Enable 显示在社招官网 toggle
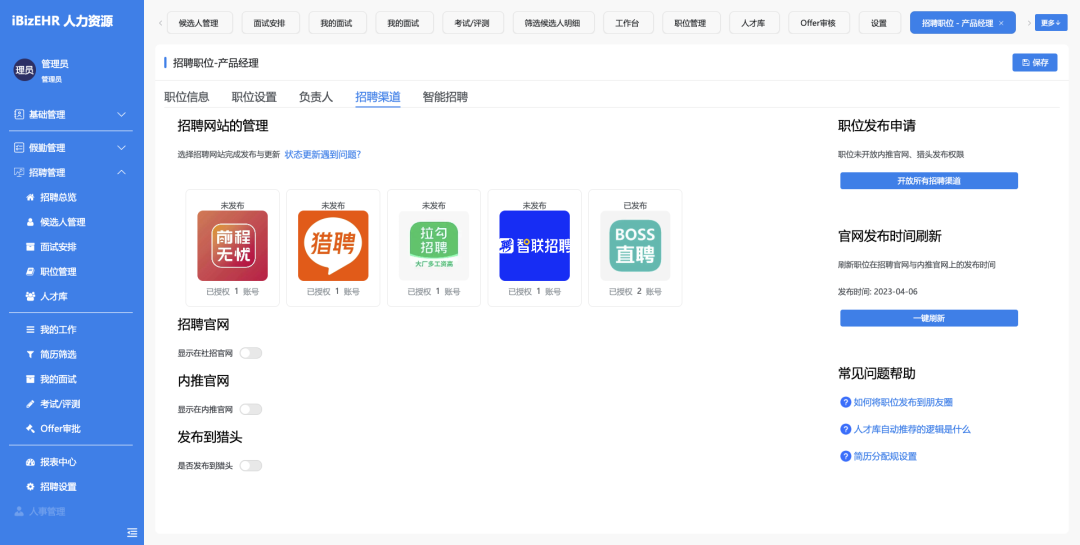 coord(250,353)
